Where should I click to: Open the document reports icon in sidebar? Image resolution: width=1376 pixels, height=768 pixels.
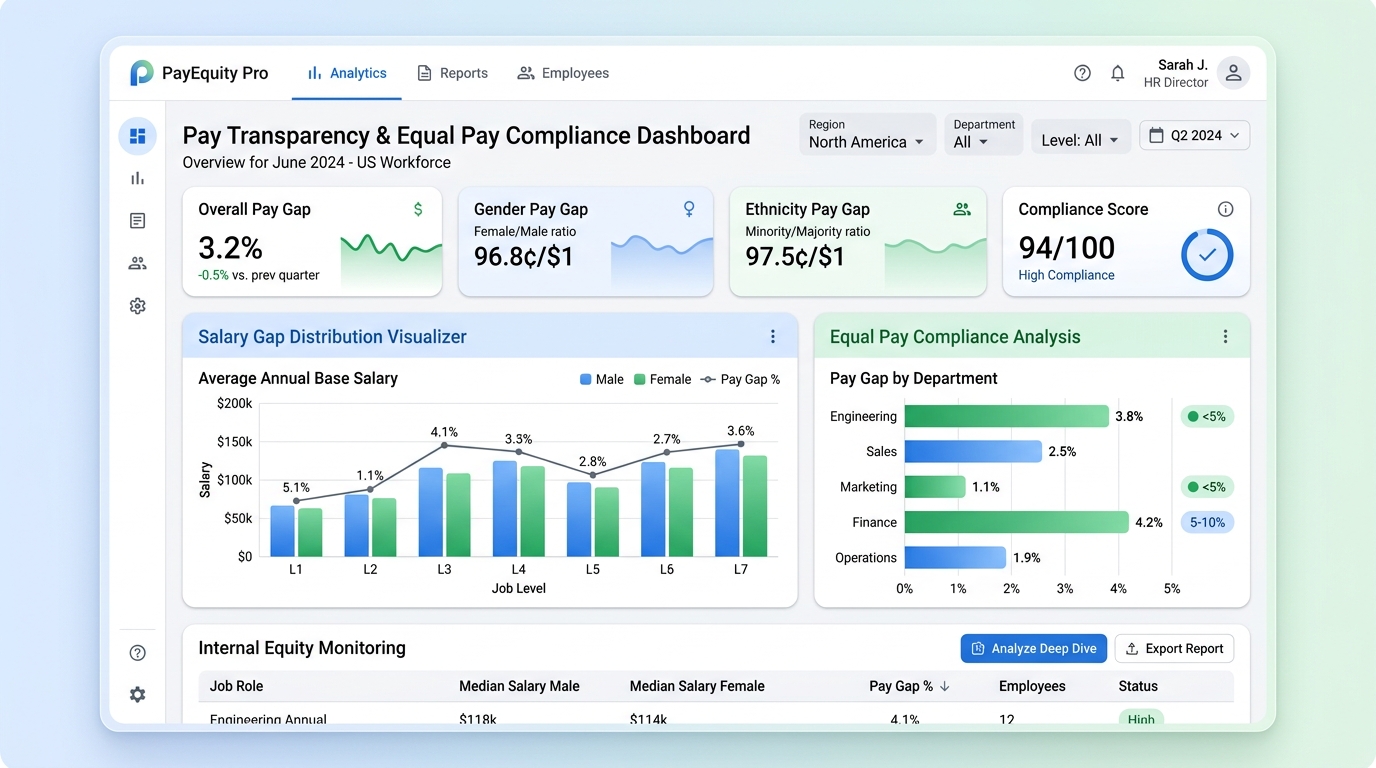tap(137, 221)
